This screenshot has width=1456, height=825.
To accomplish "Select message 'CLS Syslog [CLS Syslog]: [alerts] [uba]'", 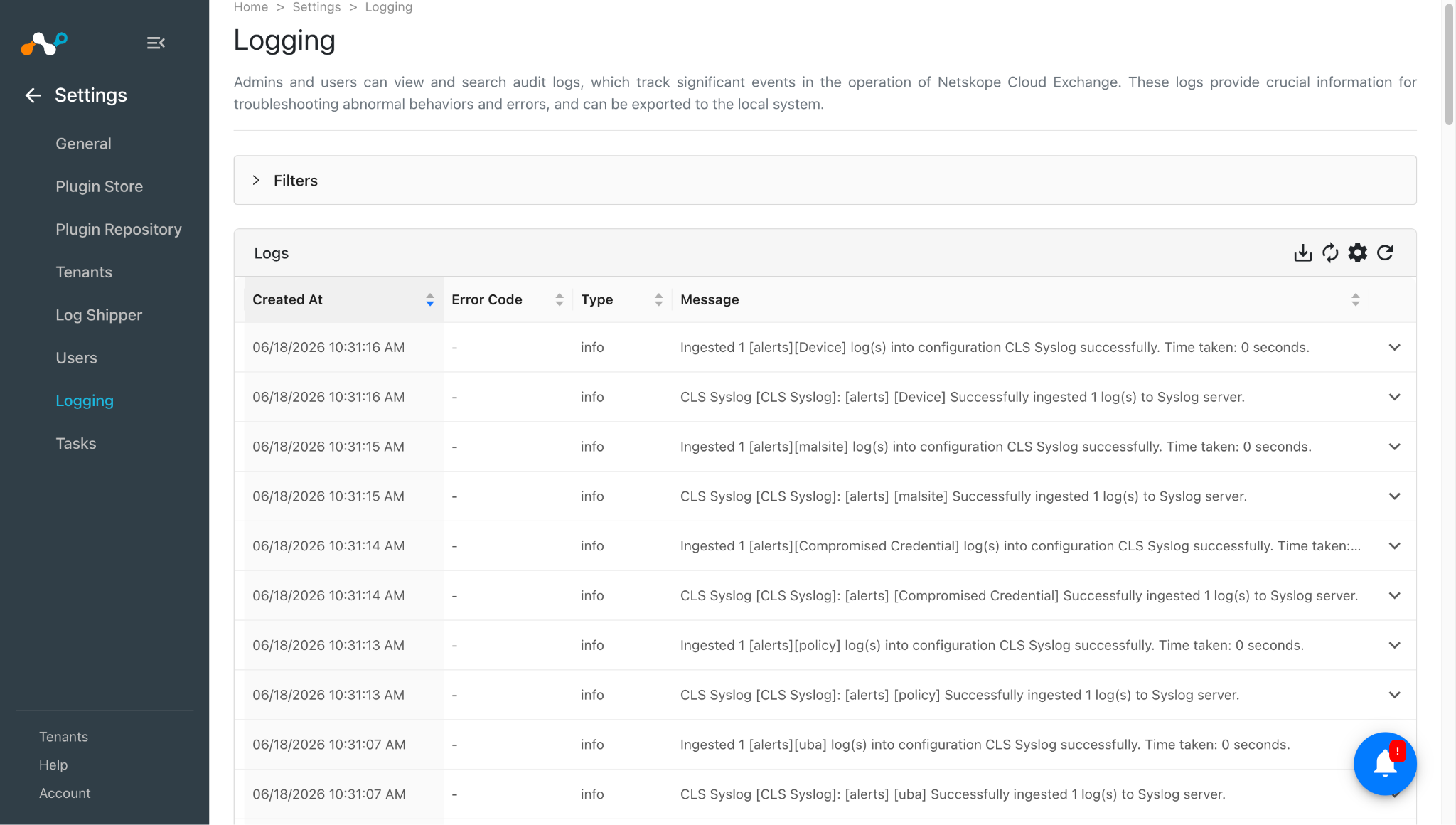I will click(x=953, y=794).
